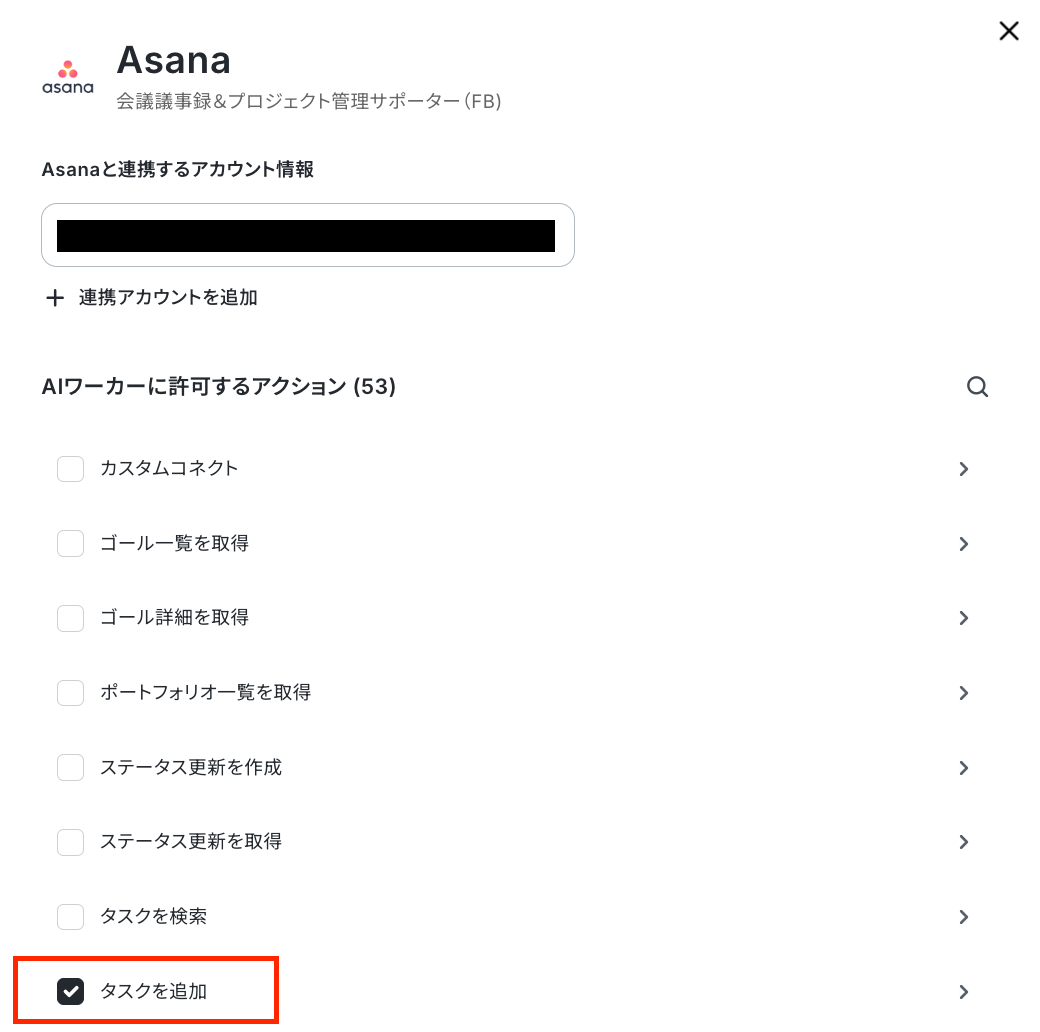Enable the ゴール一覧を取得 checkbox
This screenshot has height=1032, width=1040.
70,544
